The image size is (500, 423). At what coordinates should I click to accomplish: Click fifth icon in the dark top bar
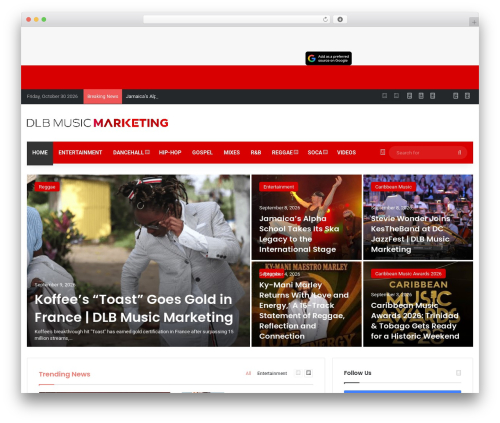(432, 96)
